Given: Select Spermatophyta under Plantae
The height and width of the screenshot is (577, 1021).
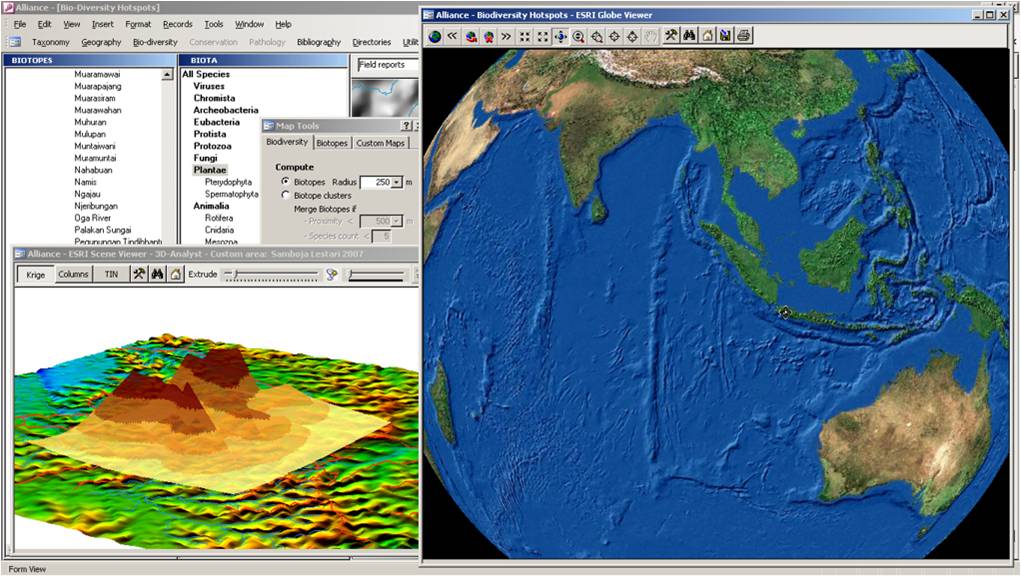Looking at the screenshot, I should pos(231,194).
